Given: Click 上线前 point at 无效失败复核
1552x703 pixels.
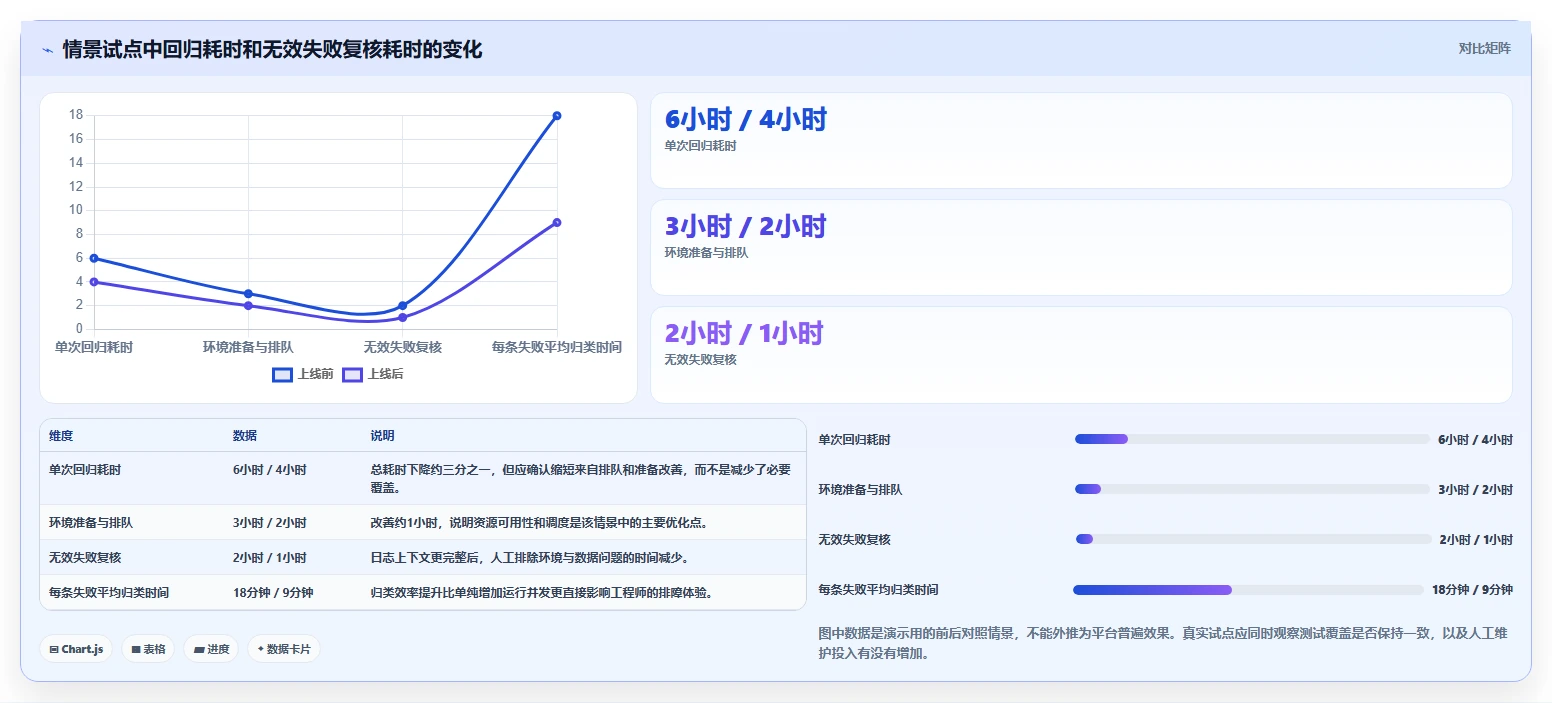Looking at the screenshot, I should pyautogui.click(x=402, y=305).
